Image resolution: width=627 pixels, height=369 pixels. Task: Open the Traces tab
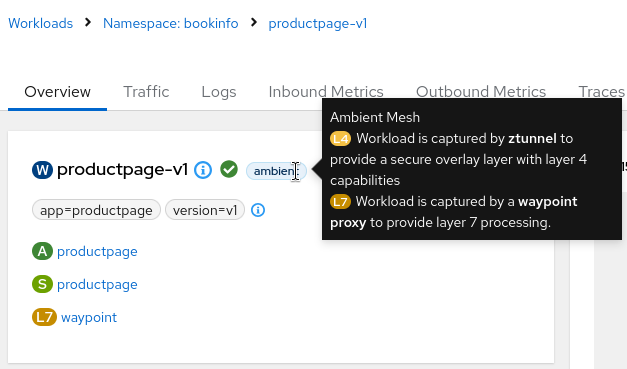click(x=601, y=92)
